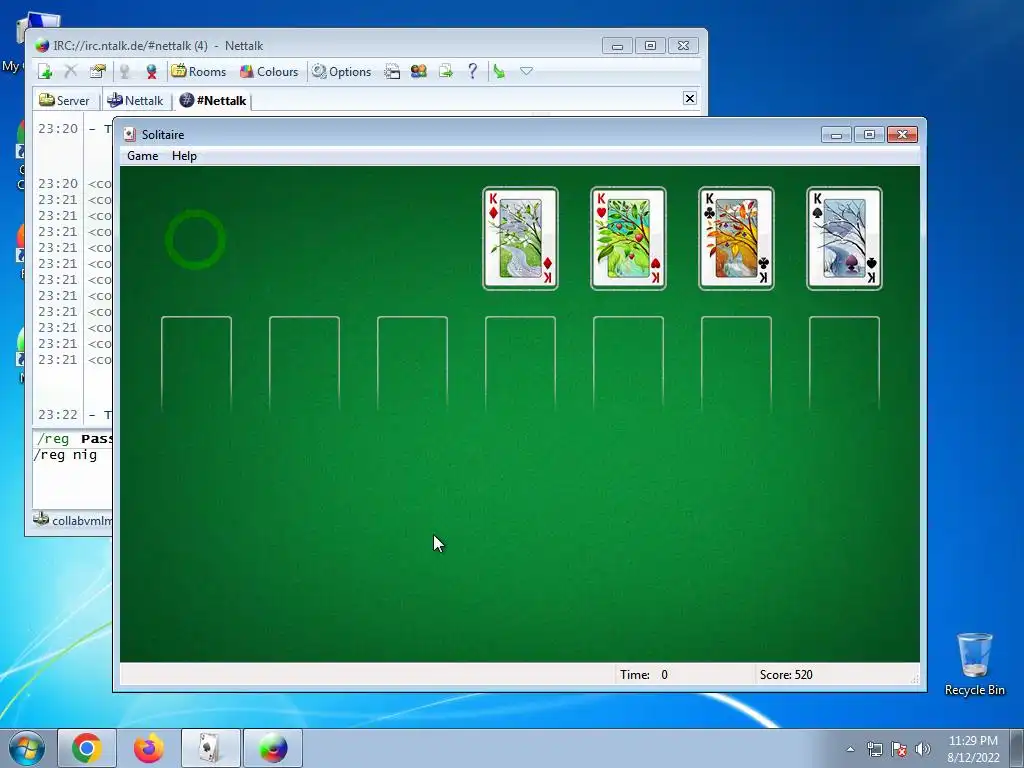This screenshot has height=768, width=1024.
Task: Click the Nettalk taskbar button
Action: [x=273, y=748]
